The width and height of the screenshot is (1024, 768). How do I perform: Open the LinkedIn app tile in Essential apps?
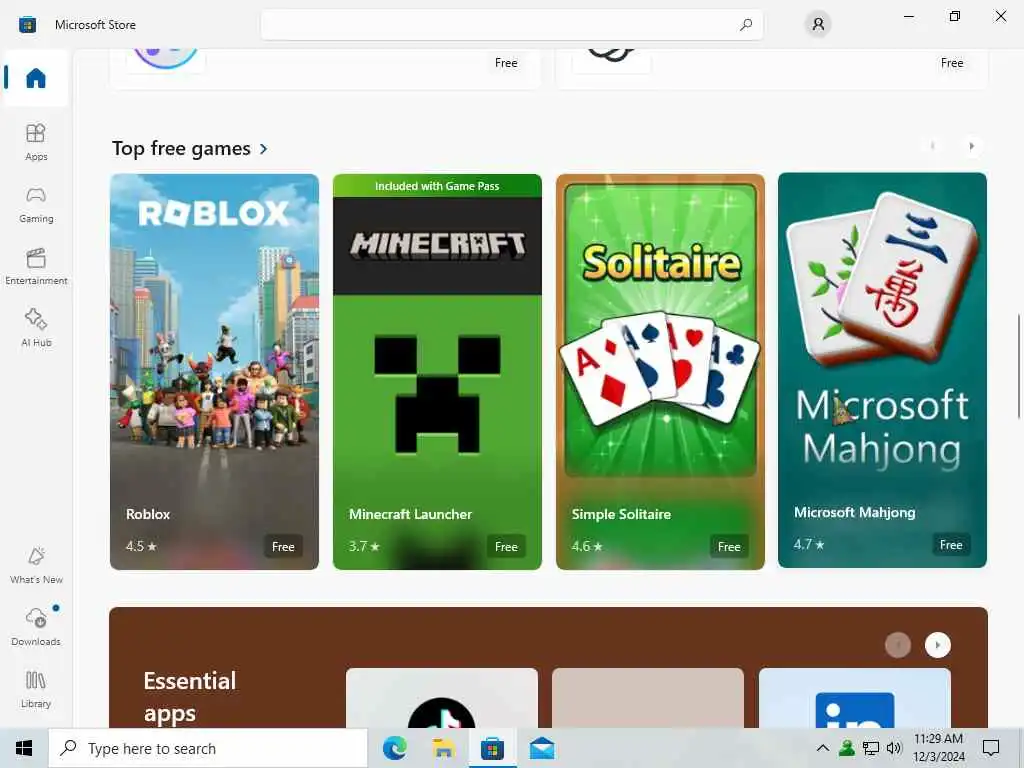coord(854,698)
